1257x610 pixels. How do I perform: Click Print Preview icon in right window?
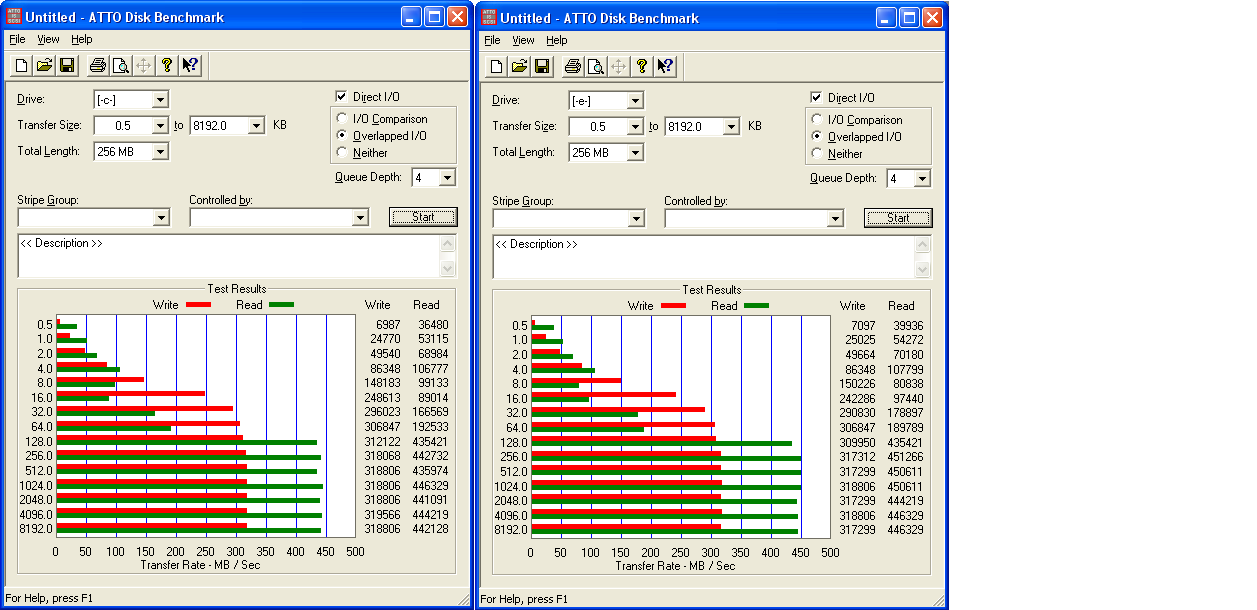595,67
